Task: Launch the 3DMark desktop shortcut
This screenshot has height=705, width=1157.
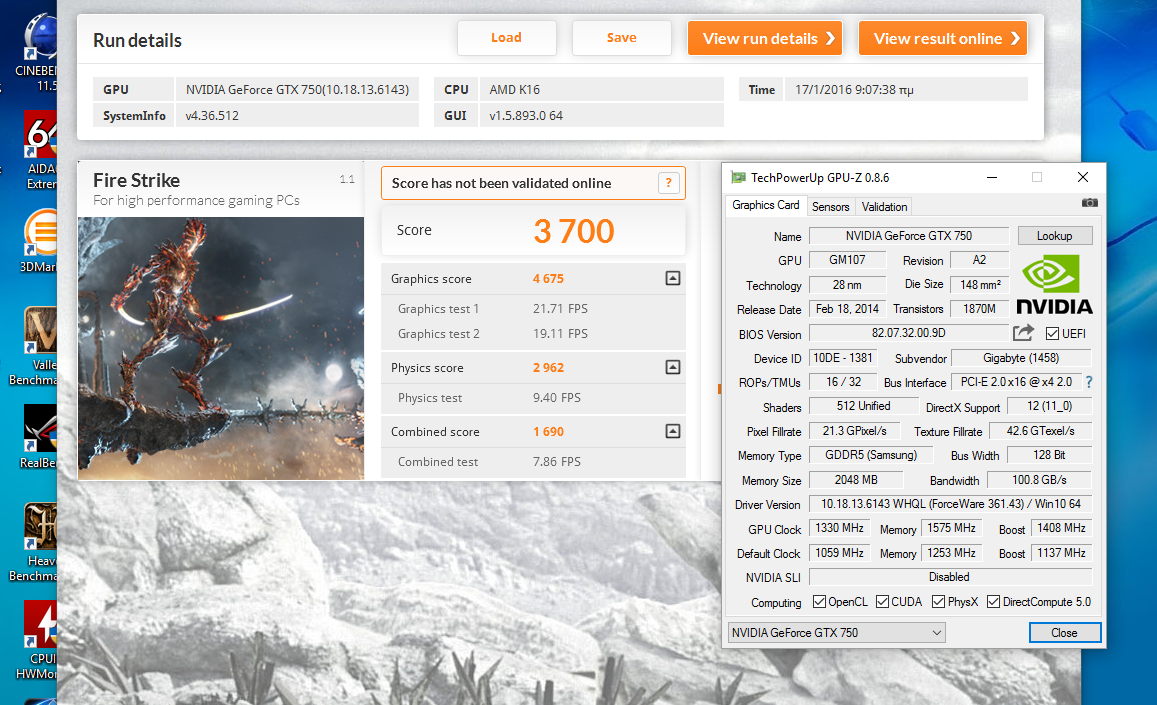Action: 39,241
